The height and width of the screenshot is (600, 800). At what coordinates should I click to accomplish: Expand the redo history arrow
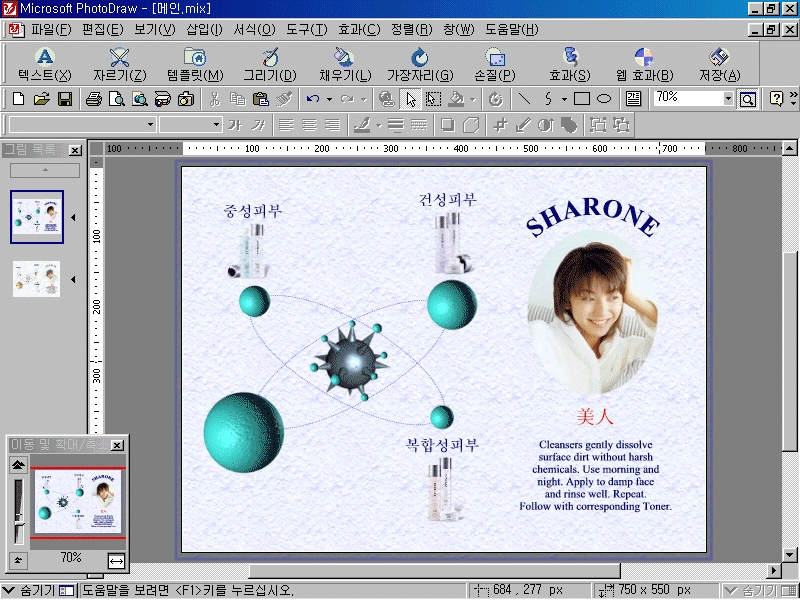point(364,99)
